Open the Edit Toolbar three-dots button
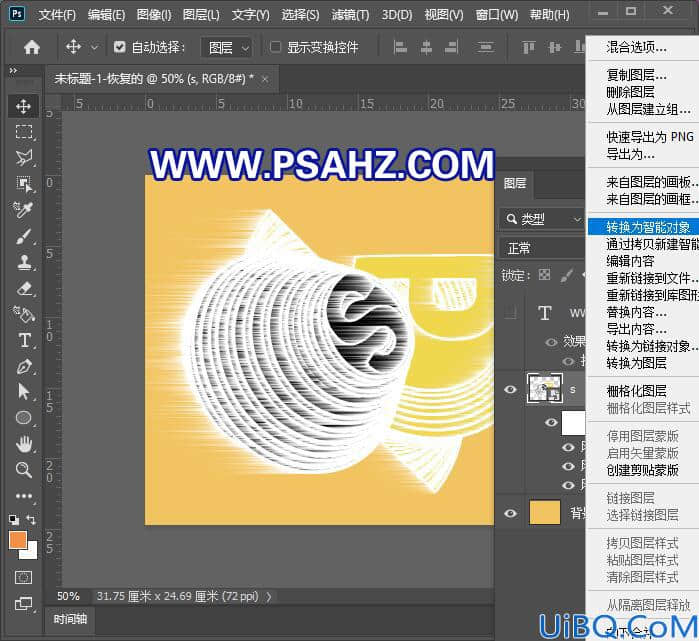 (23, 496)
